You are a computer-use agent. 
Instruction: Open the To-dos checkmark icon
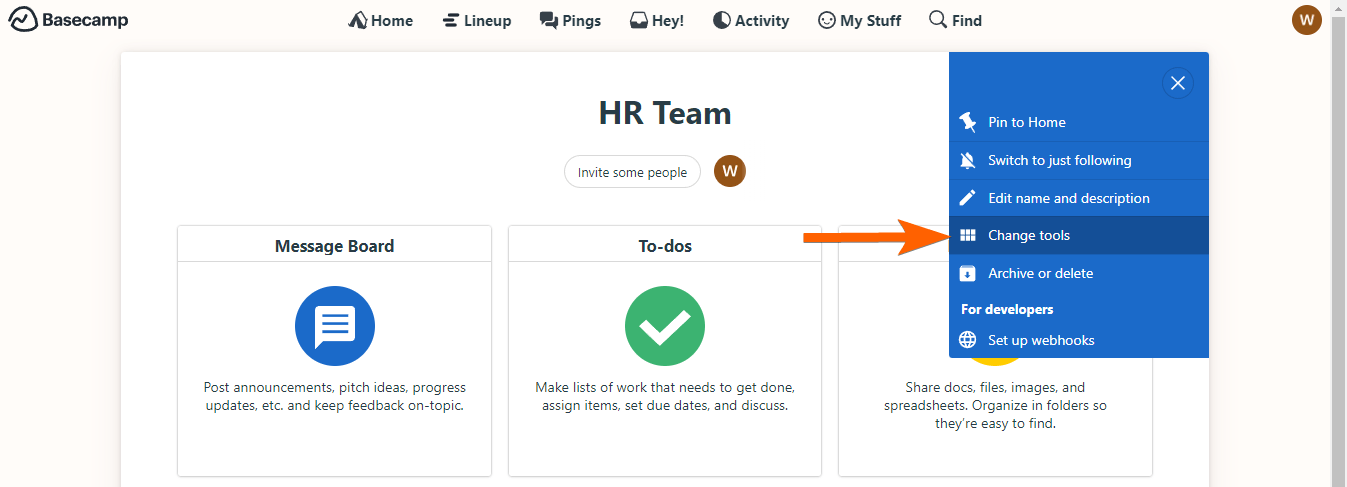tap(664, 326)
